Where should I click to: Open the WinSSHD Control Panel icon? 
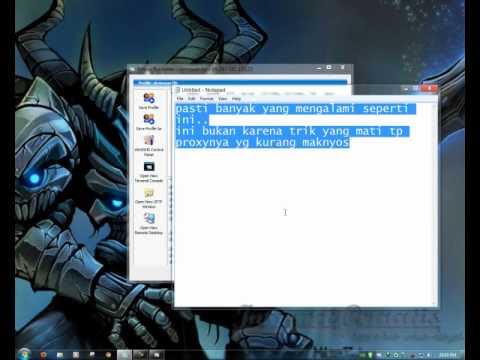coord(149,140)
